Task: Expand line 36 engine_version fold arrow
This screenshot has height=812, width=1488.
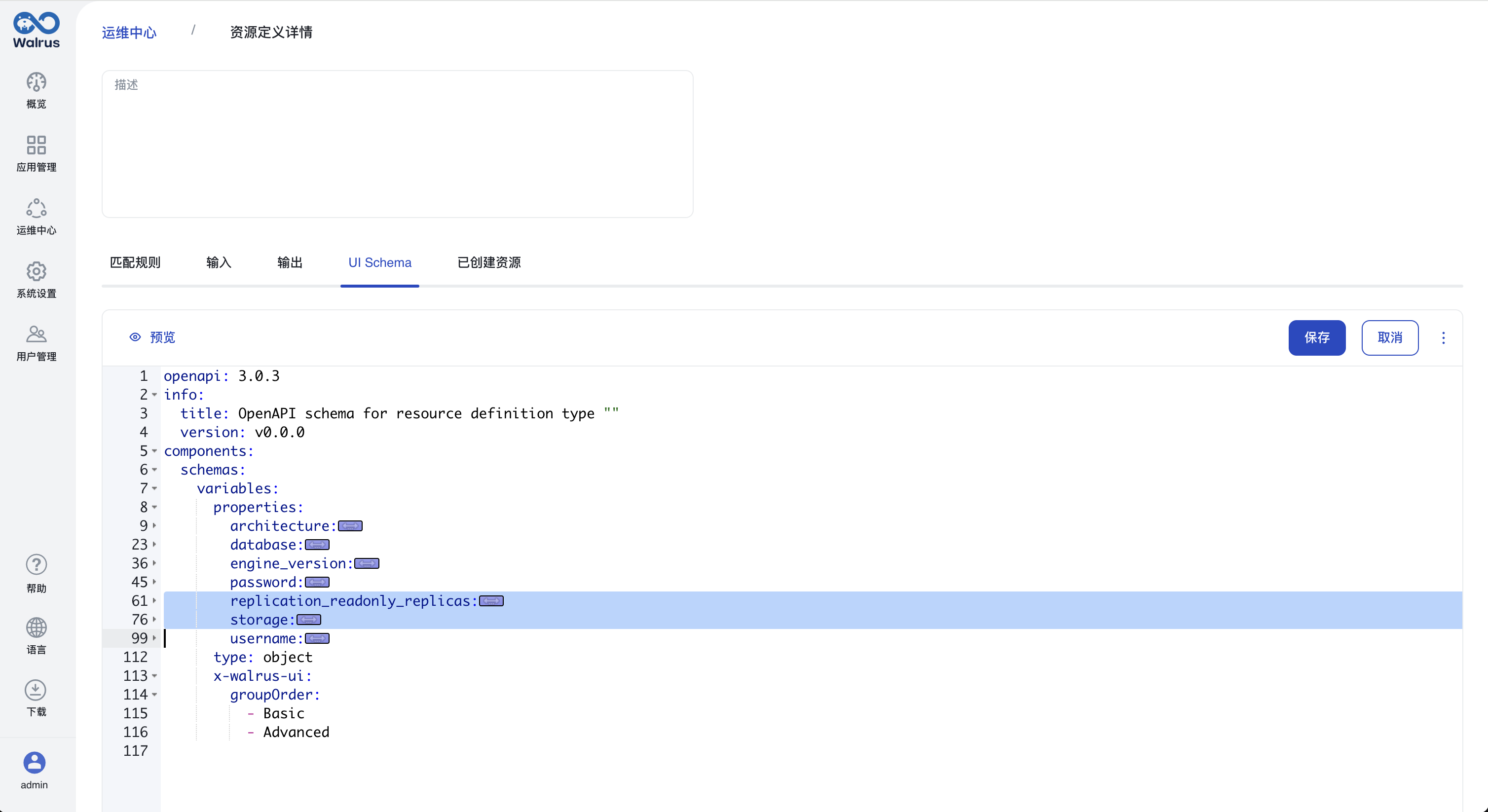Action: click(x=154, y=563)
